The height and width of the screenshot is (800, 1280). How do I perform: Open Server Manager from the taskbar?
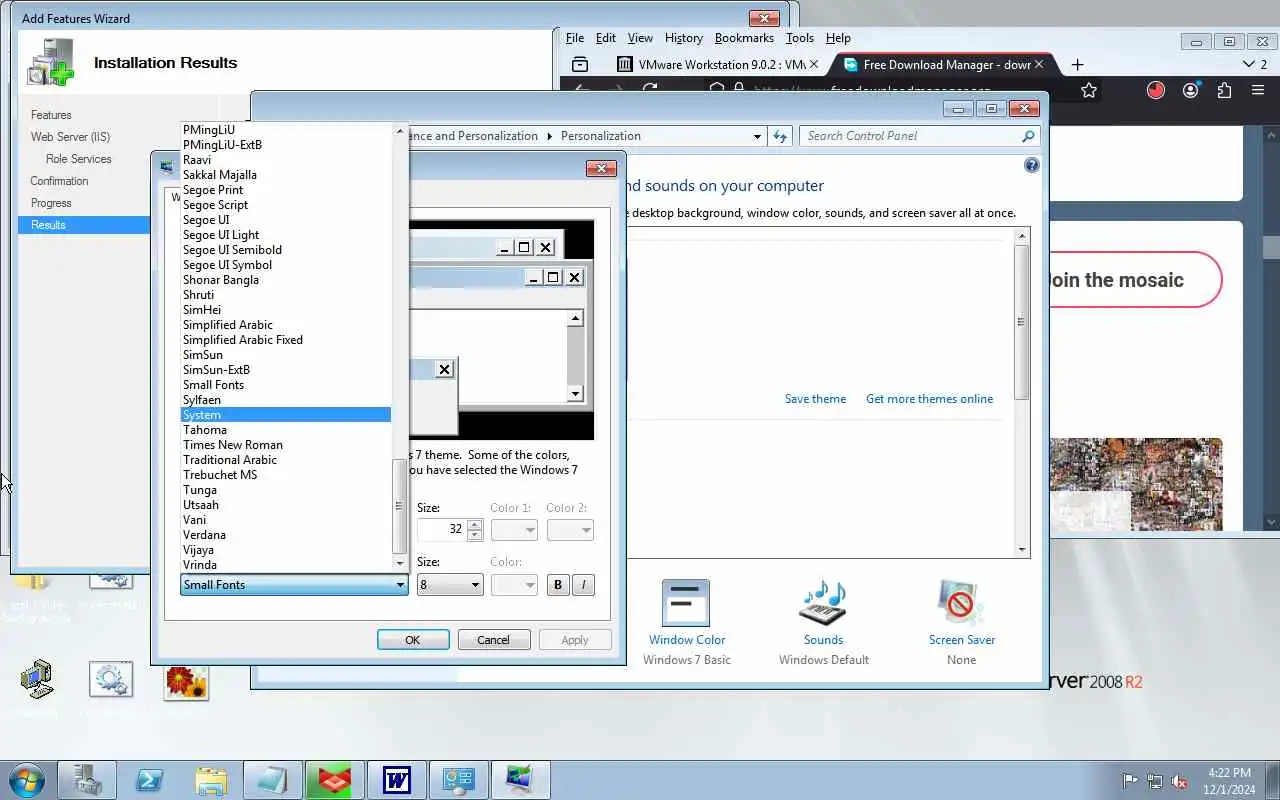click(x=87, y=780)
